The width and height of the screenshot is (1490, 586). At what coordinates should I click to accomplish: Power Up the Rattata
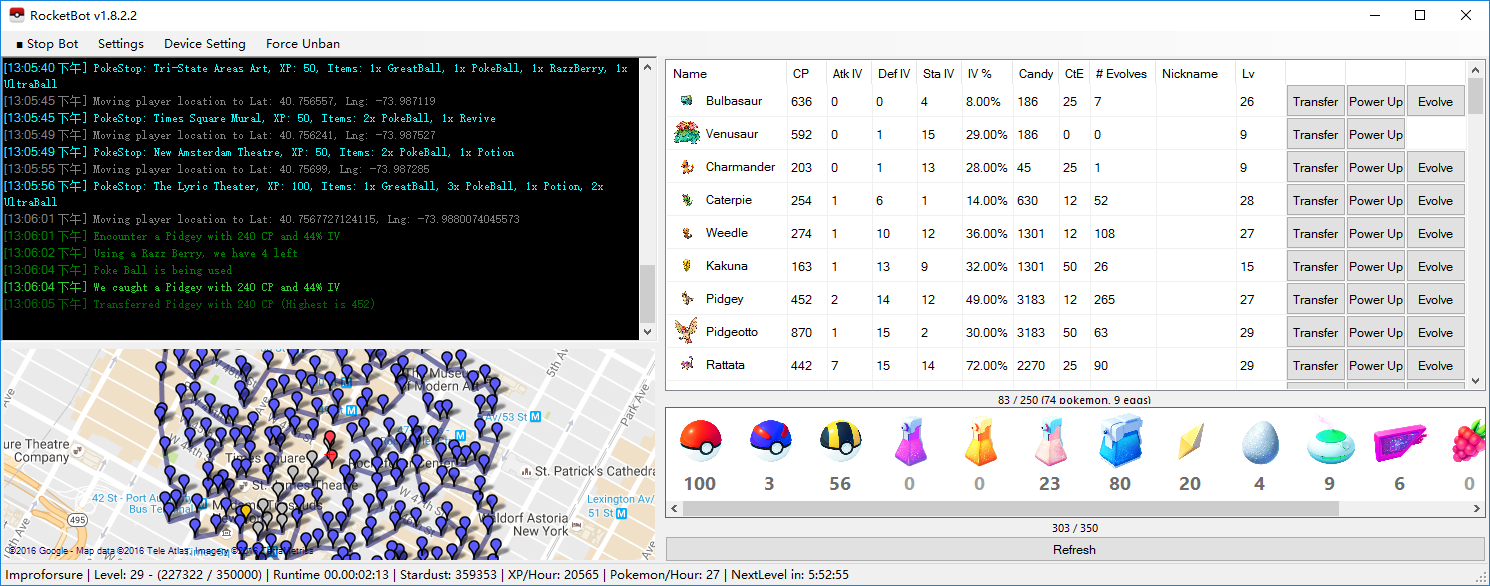tap(1375, 365)
